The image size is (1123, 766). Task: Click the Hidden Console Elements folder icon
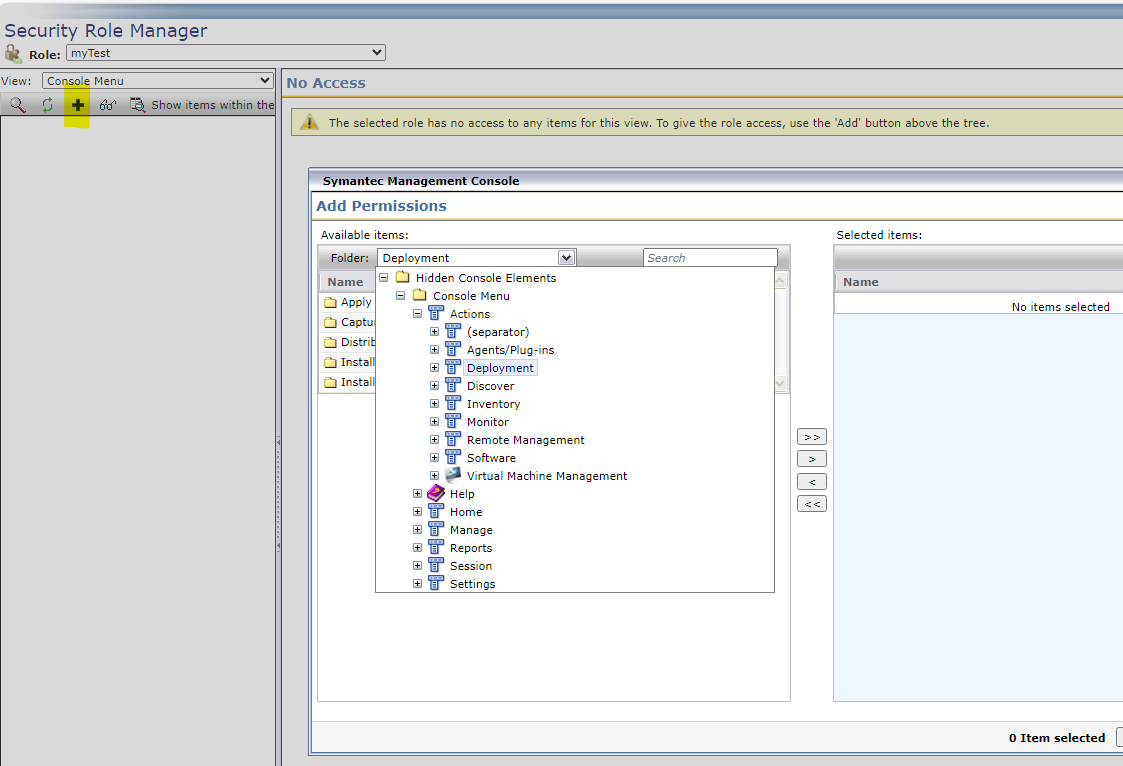click(x=402, y=278)
